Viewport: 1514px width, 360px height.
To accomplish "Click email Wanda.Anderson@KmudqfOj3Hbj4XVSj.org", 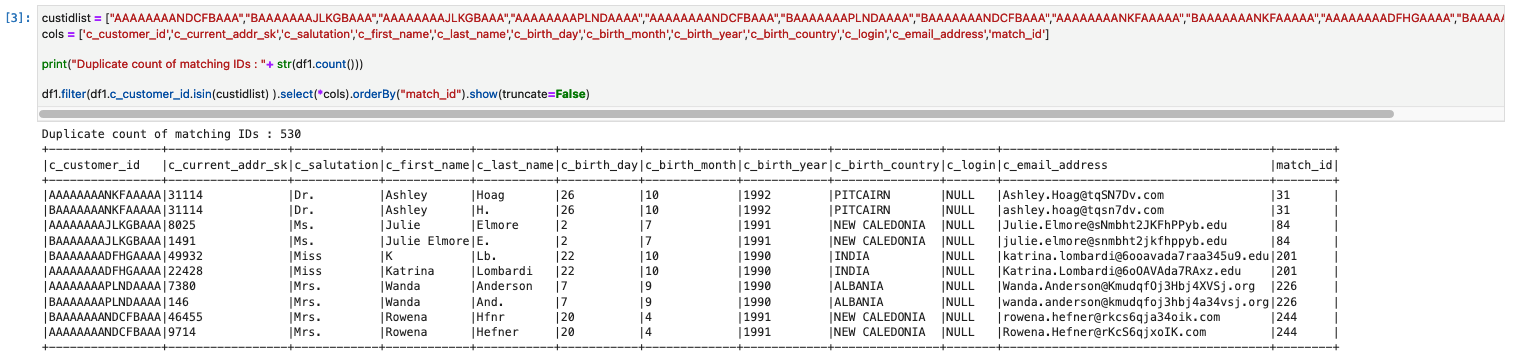I will coord(1128,286).
